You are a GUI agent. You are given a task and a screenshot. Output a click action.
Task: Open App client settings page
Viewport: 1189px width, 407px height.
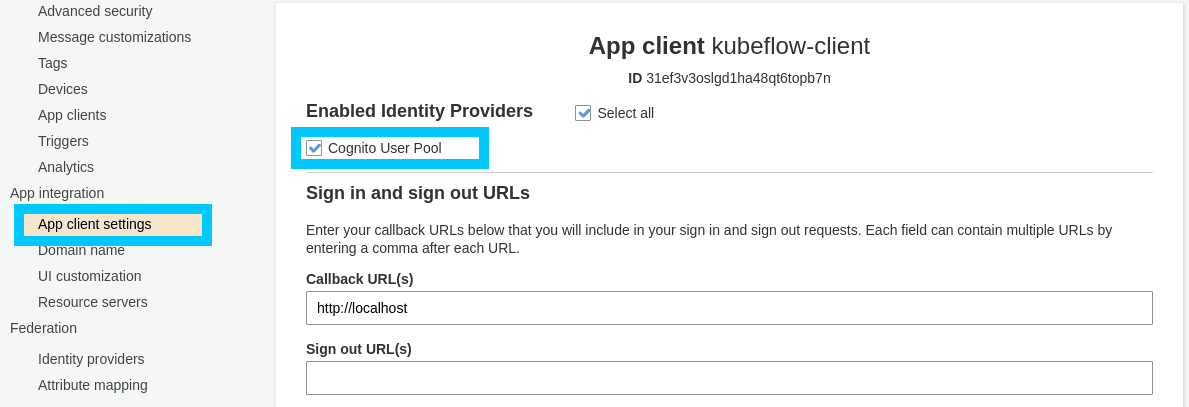(95, 224)
